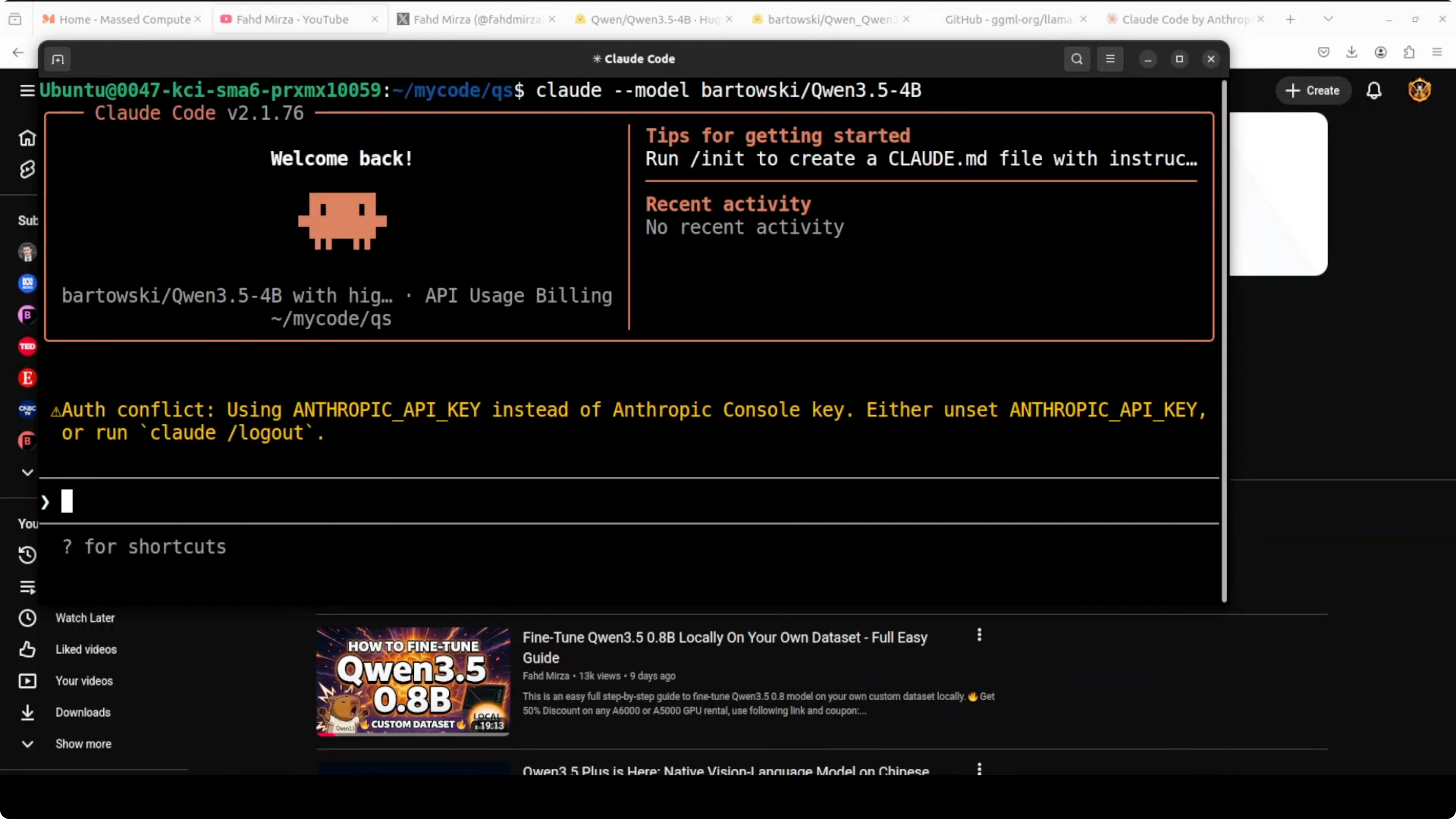Open browser extensions puzzle icon

pyautogui.click(x=1409, y=52)
